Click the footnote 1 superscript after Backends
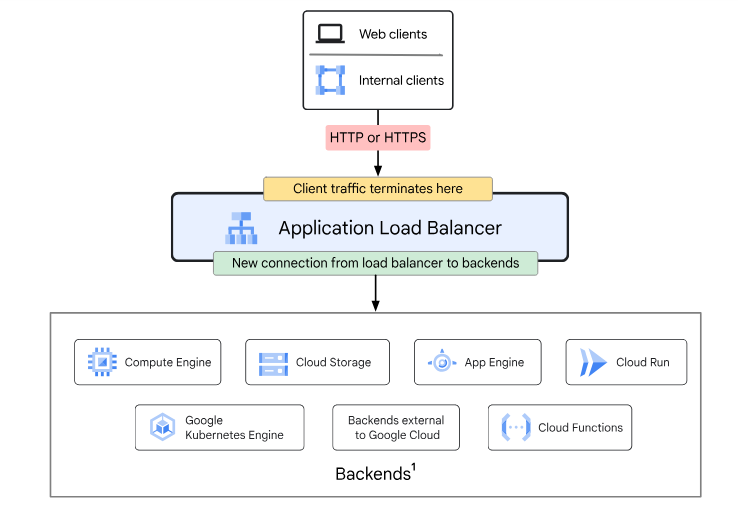This screenshot has width=738, height=506. pos(414,467)
